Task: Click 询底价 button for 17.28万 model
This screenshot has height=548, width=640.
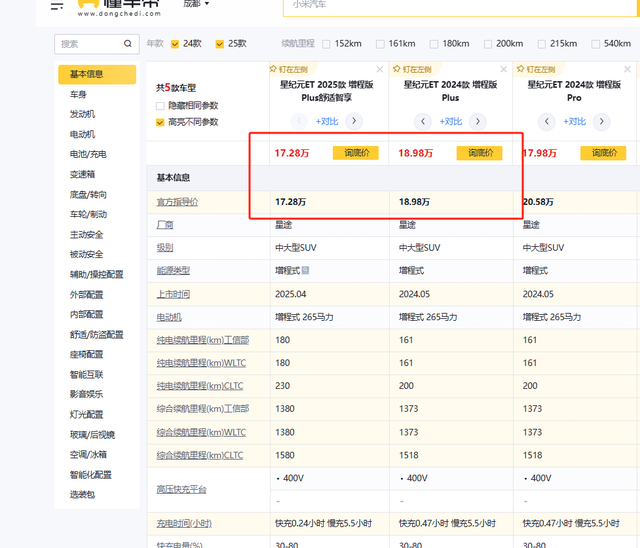Action: 356,153
